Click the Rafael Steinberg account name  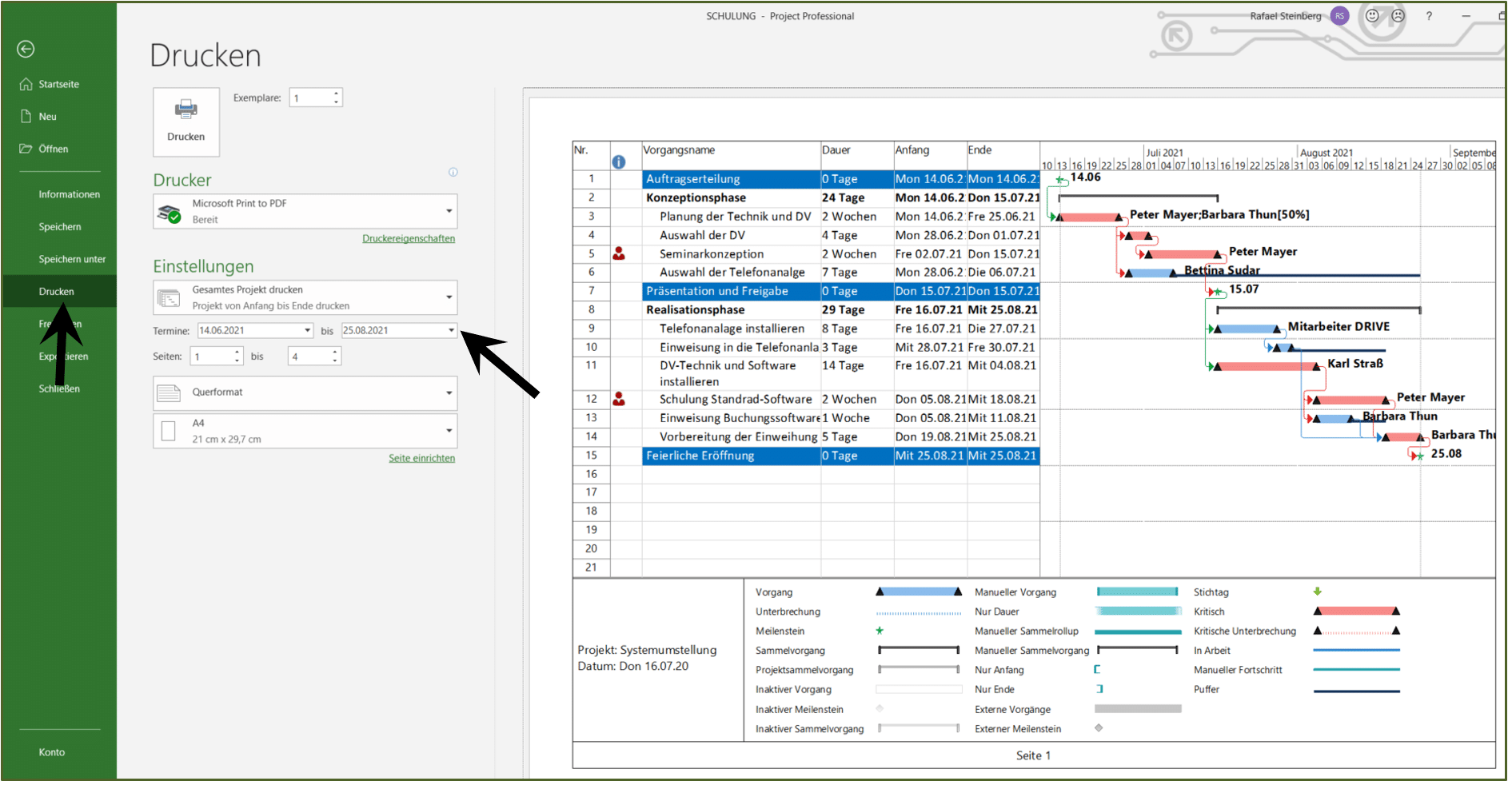tap(1286, 16)
